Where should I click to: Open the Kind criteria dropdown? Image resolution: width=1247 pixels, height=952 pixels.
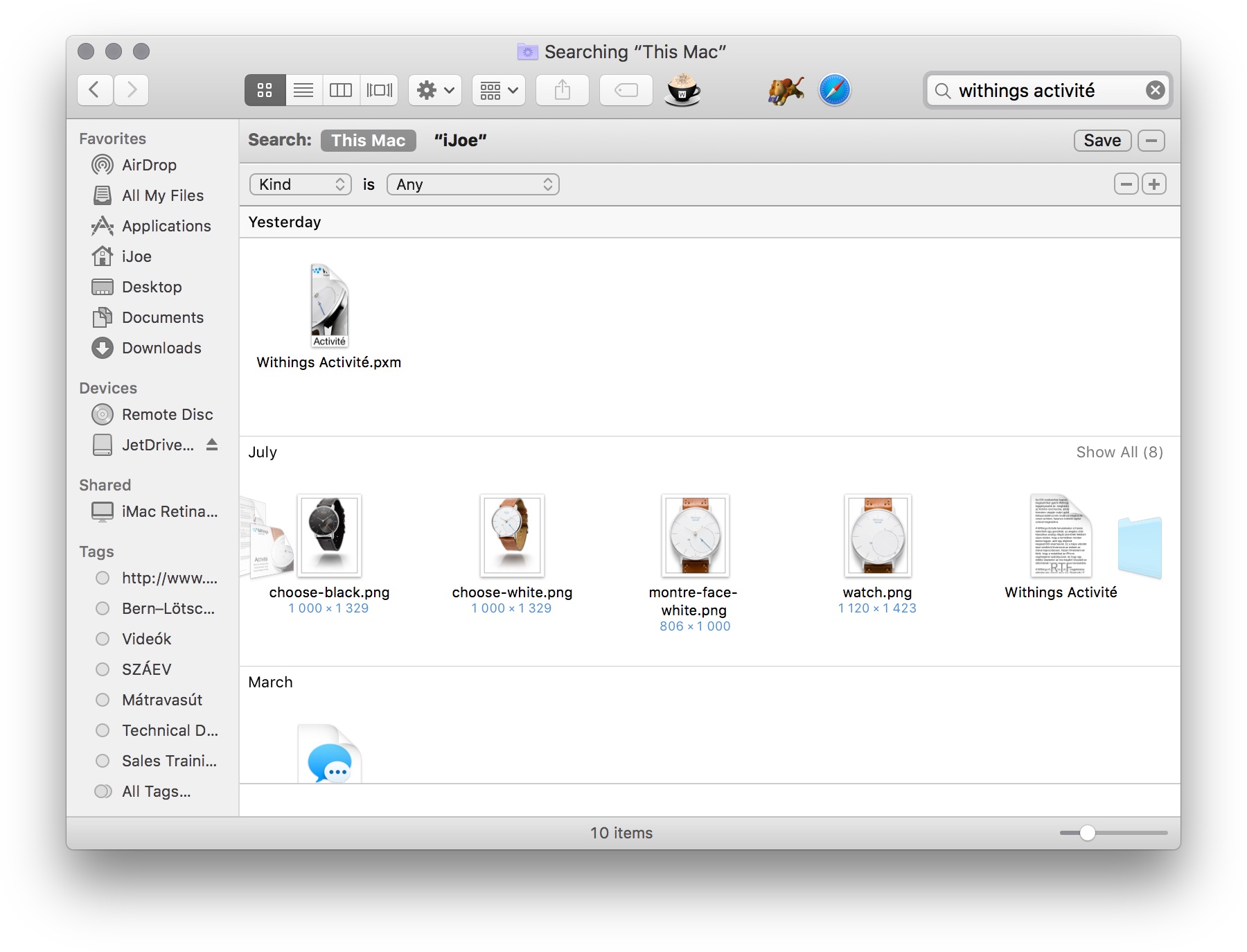pos(301,184)
